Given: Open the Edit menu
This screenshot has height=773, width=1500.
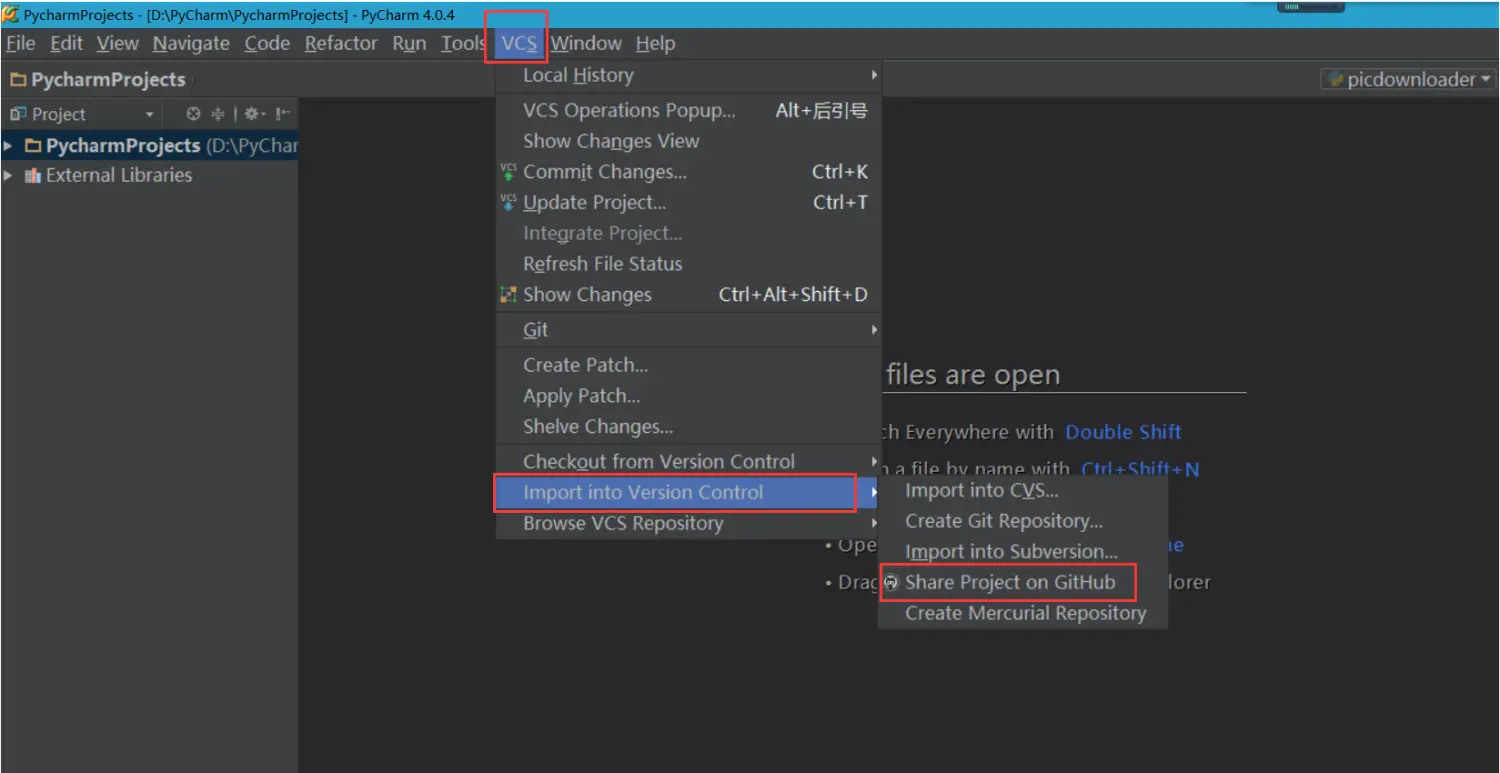Looking at the screenshot, I should coord(67,43).
